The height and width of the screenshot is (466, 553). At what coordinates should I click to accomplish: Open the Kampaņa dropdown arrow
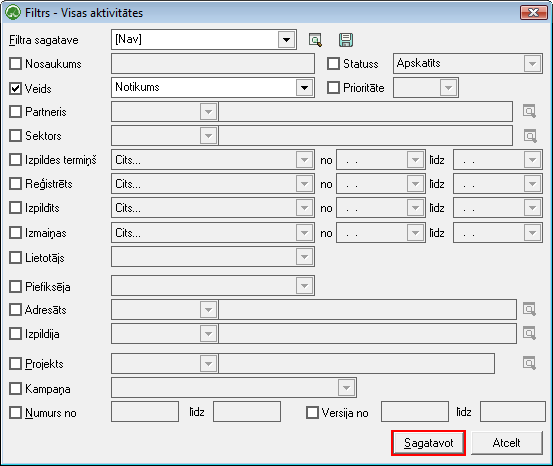point(346,388)
